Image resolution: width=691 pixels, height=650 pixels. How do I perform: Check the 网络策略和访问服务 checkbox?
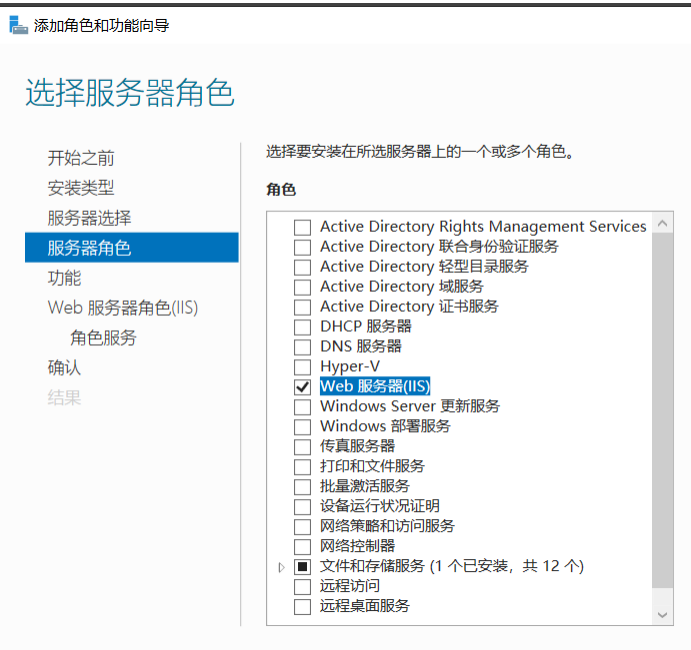click(x=302, y=526)
